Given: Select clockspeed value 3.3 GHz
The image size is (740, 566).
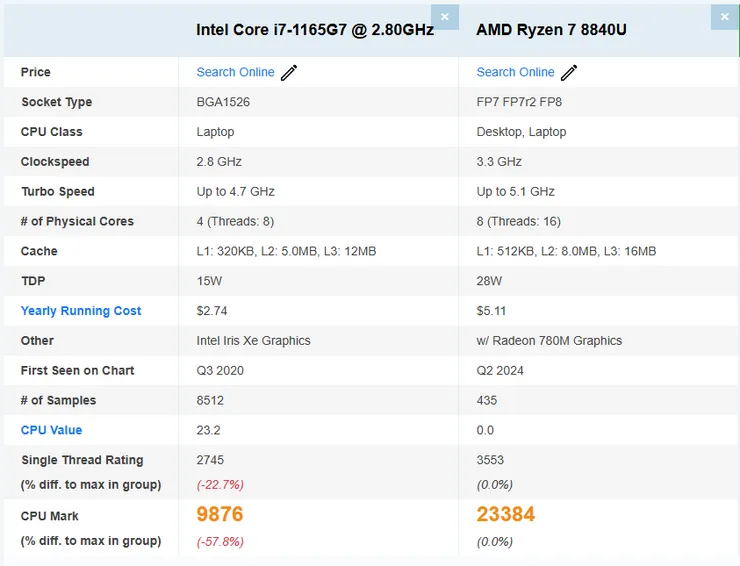Looking at the screenshot, I should point(499,162).
